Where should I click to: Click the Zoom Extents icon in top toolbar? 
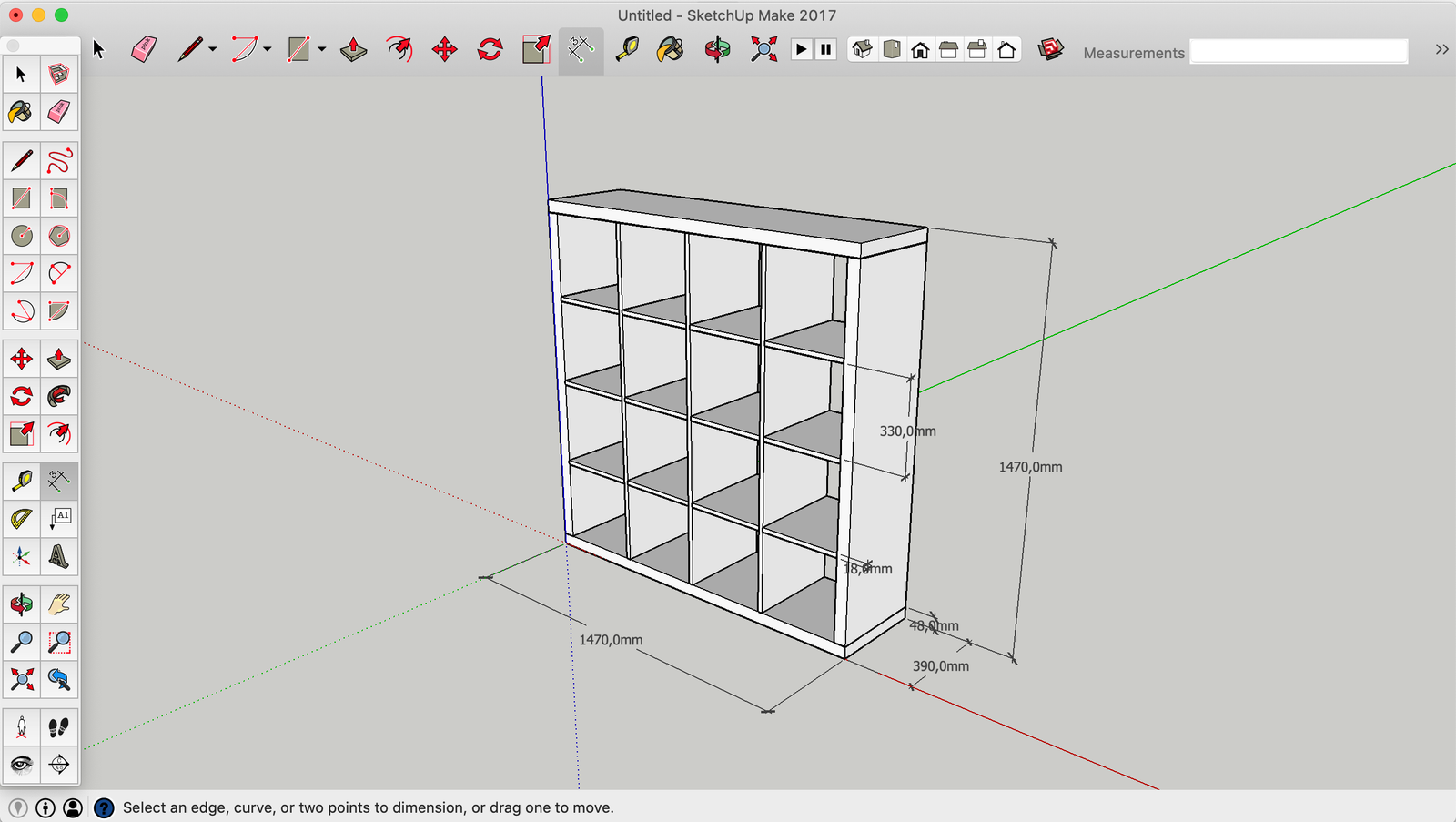point(763,49)
